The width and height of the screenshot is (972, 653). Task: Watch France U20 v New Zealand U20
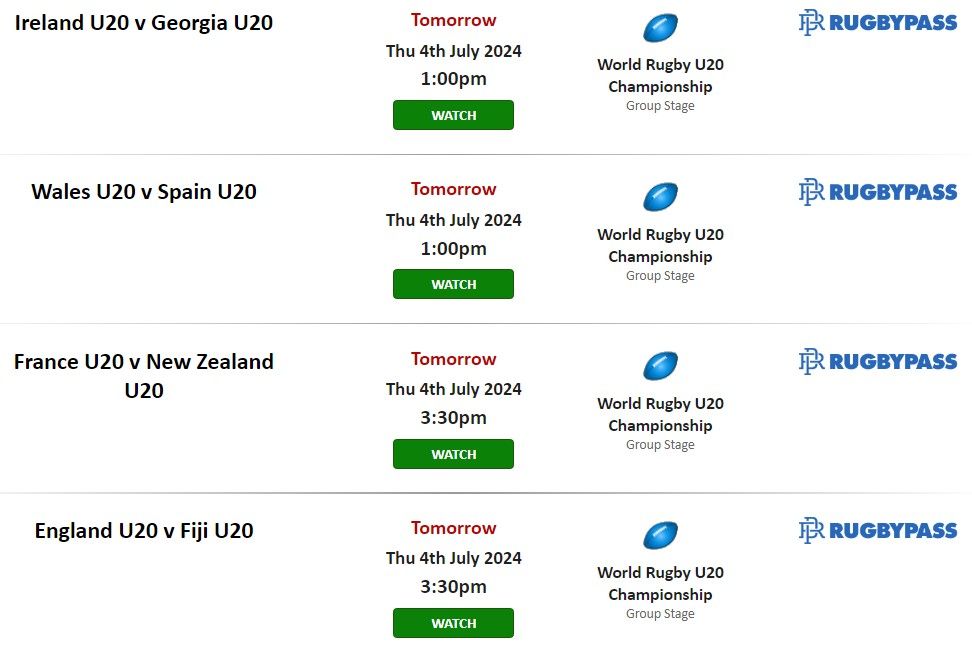point(453,454)
